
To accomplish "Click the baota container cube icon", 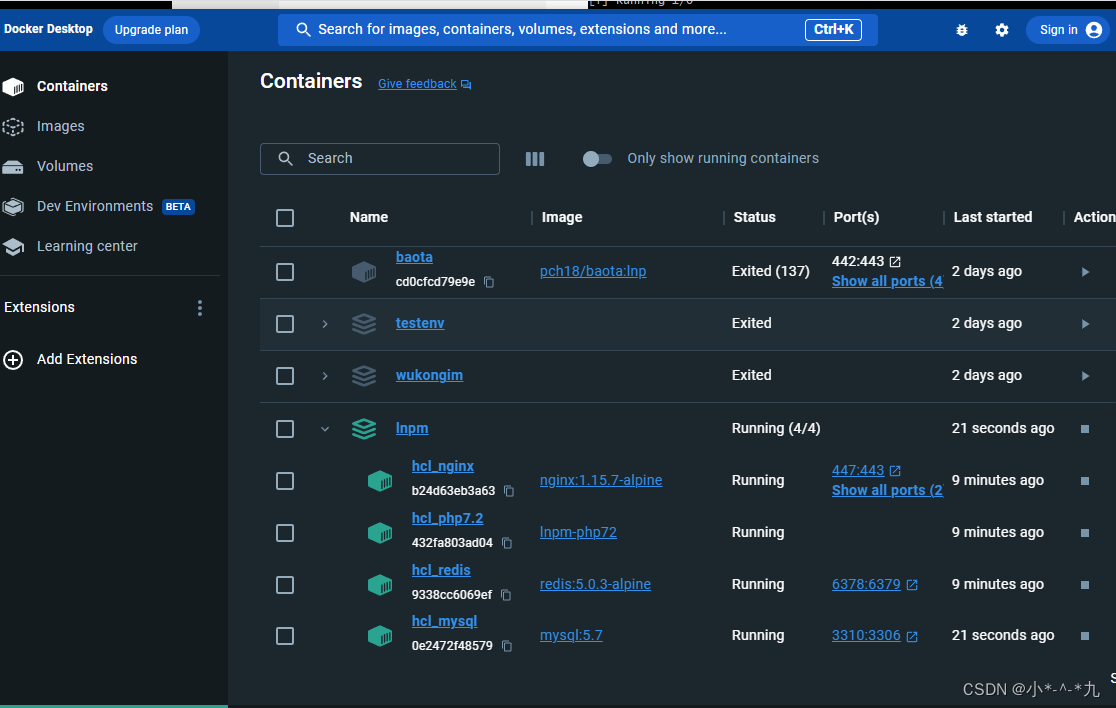I will coord(364,272).
